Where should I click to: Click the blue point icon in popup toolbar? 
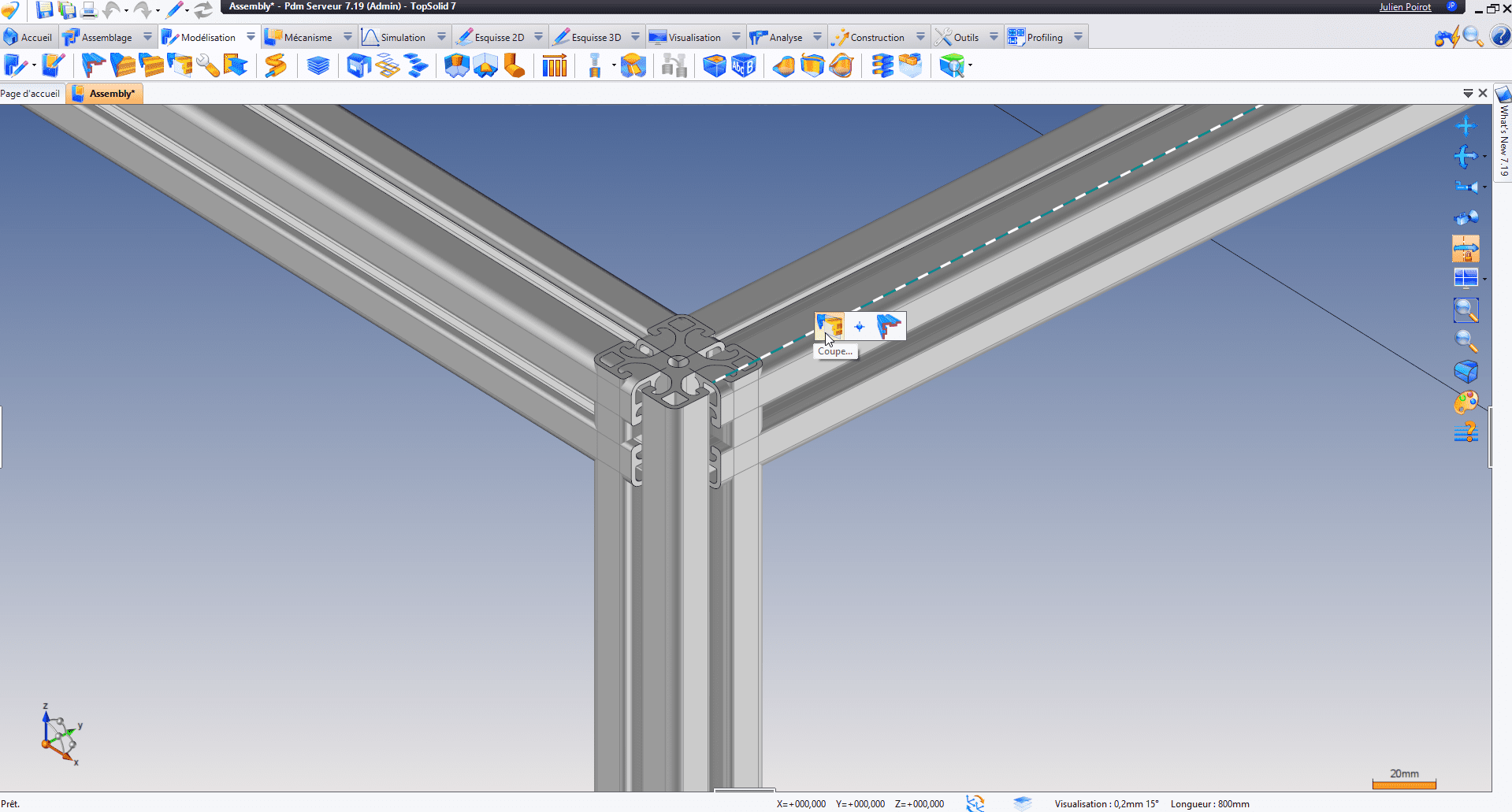[x=859, y=326]
